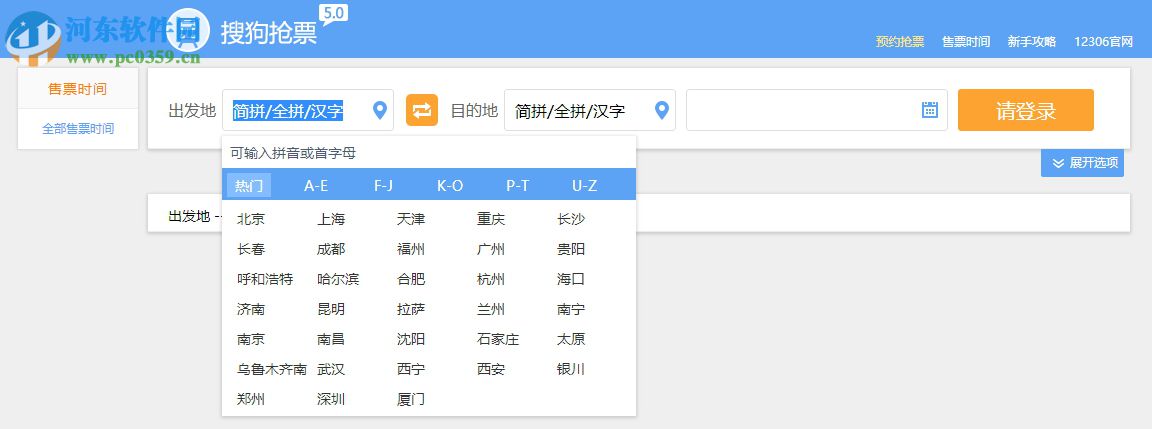This screenshot has width=1152, height=429.
Task: Choose 厦门 from the city list
Action: 411,400
